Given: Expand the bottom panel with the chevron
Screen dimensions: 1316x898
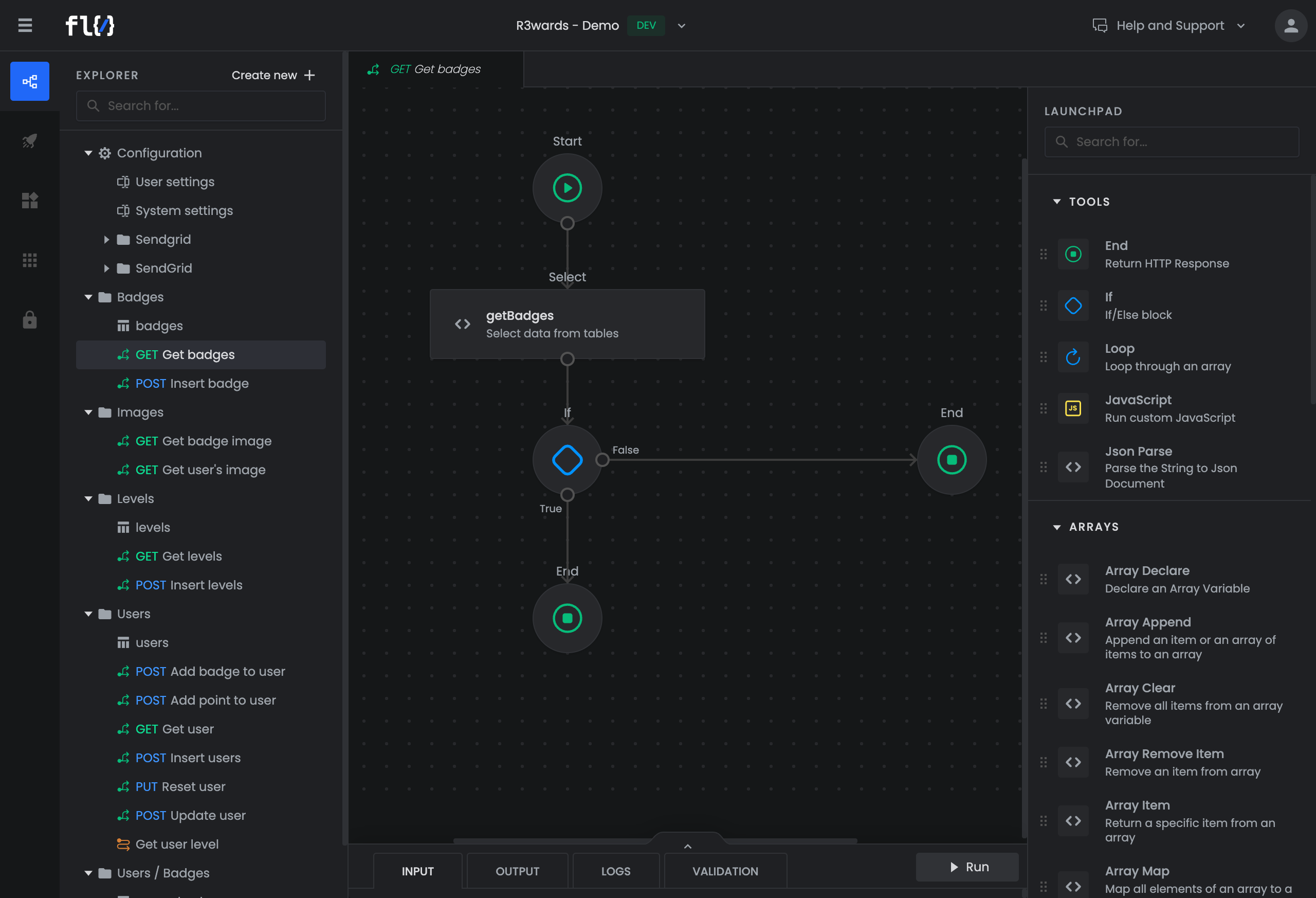Looking at the screenshot, I should tap(687, 846).
